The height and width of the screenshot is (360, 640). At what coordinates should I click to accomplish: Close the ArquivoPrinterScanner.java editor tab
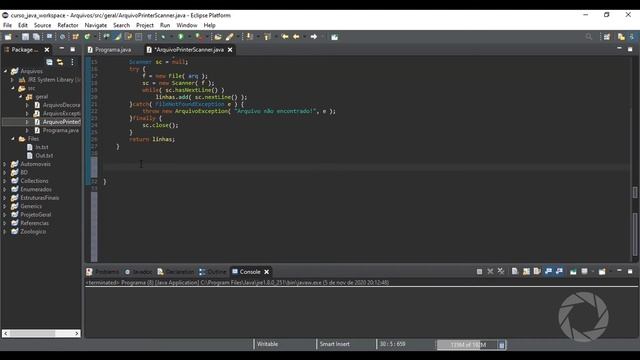point(230,50)
